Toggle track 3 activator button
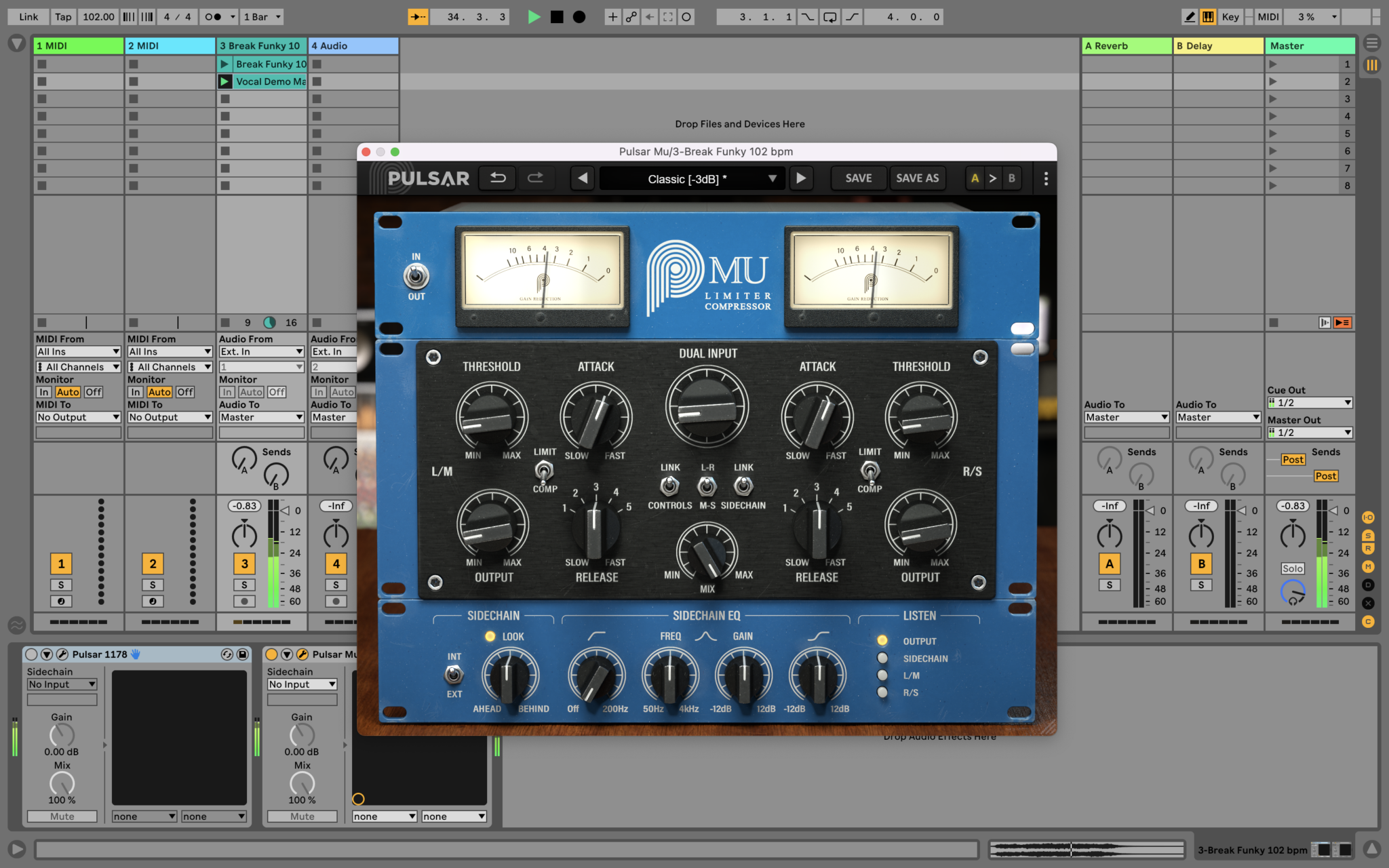Screen dimensions: 1389x868 pyautogui.click(x=244, y=564)
